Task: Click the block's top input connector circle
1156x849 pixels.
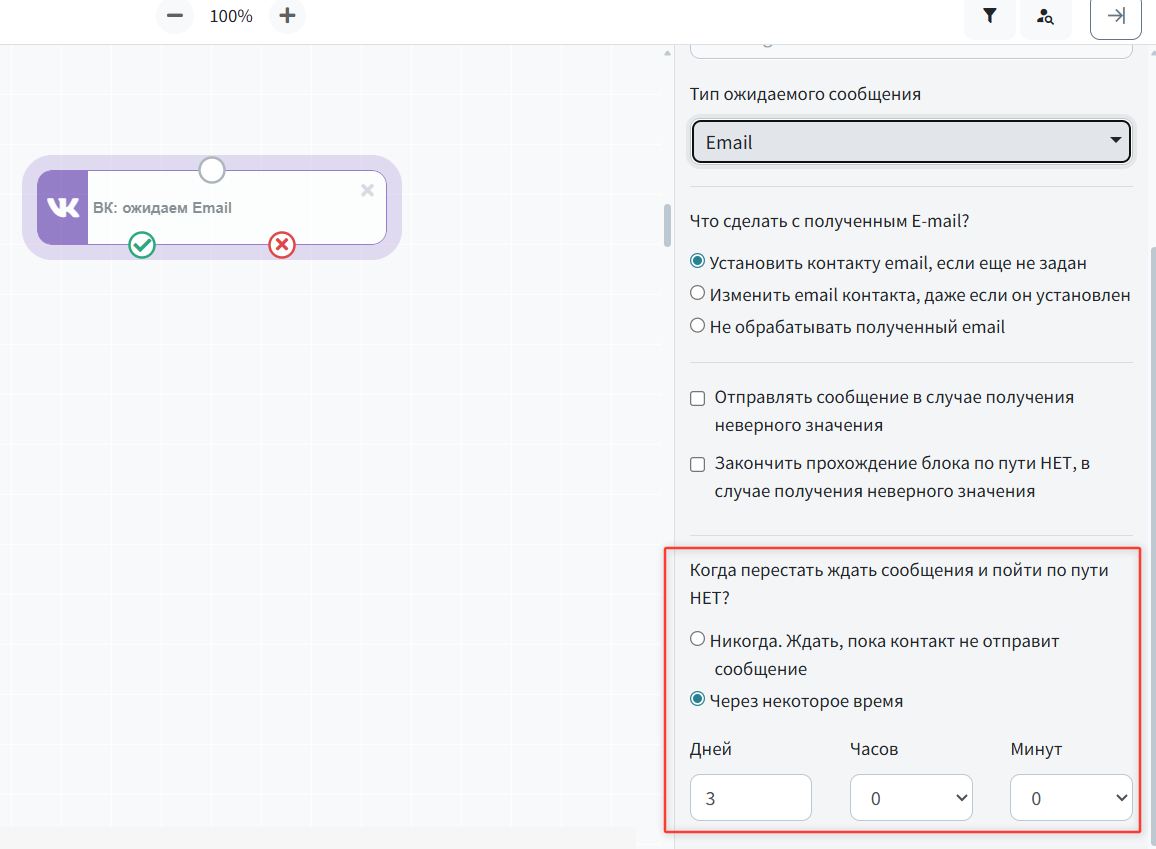Action: [212, 169]
